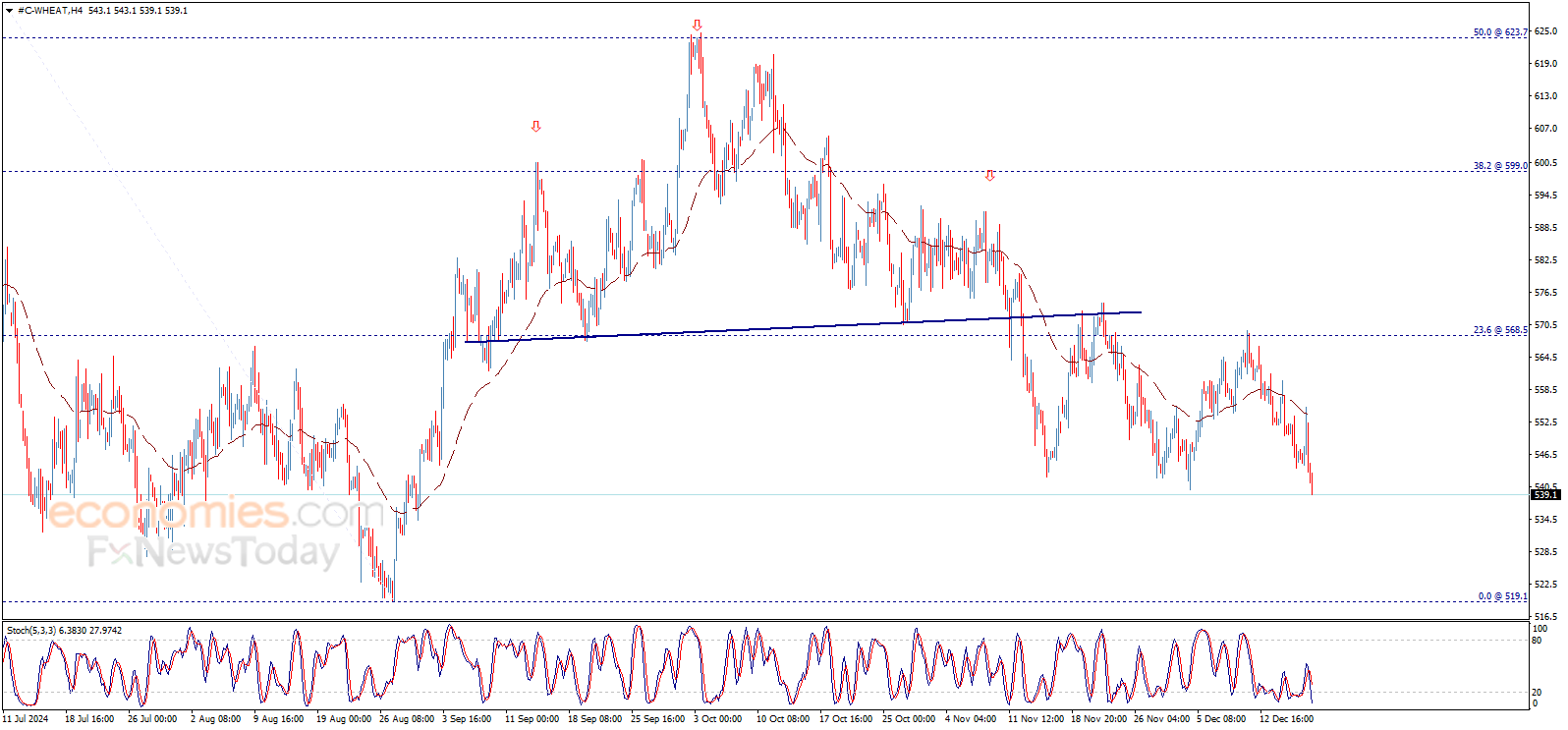Click the 3 Oct 00:00 time label
This screenshot has height=730, width=1568.
[x=718, y=719]
